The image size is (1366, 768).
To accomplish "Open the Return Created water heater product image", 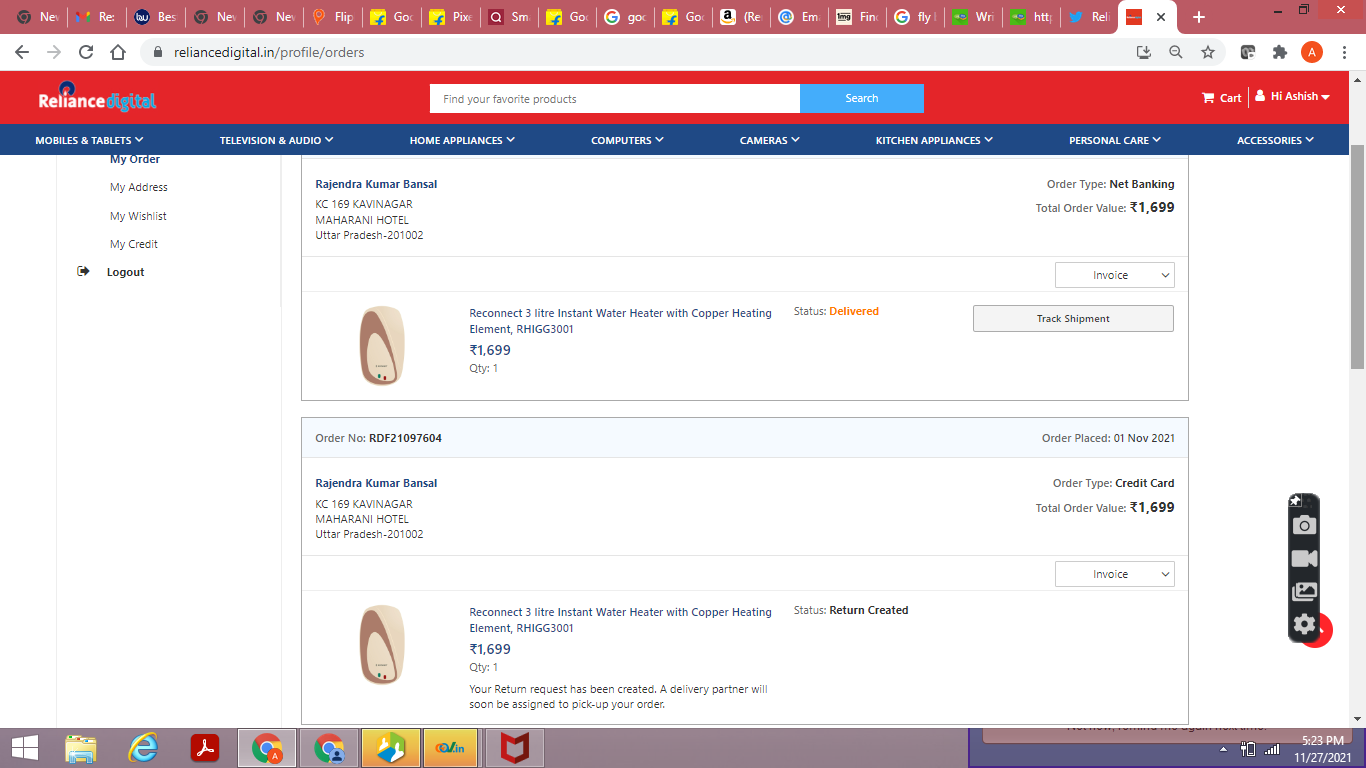I will click(382, 644).
